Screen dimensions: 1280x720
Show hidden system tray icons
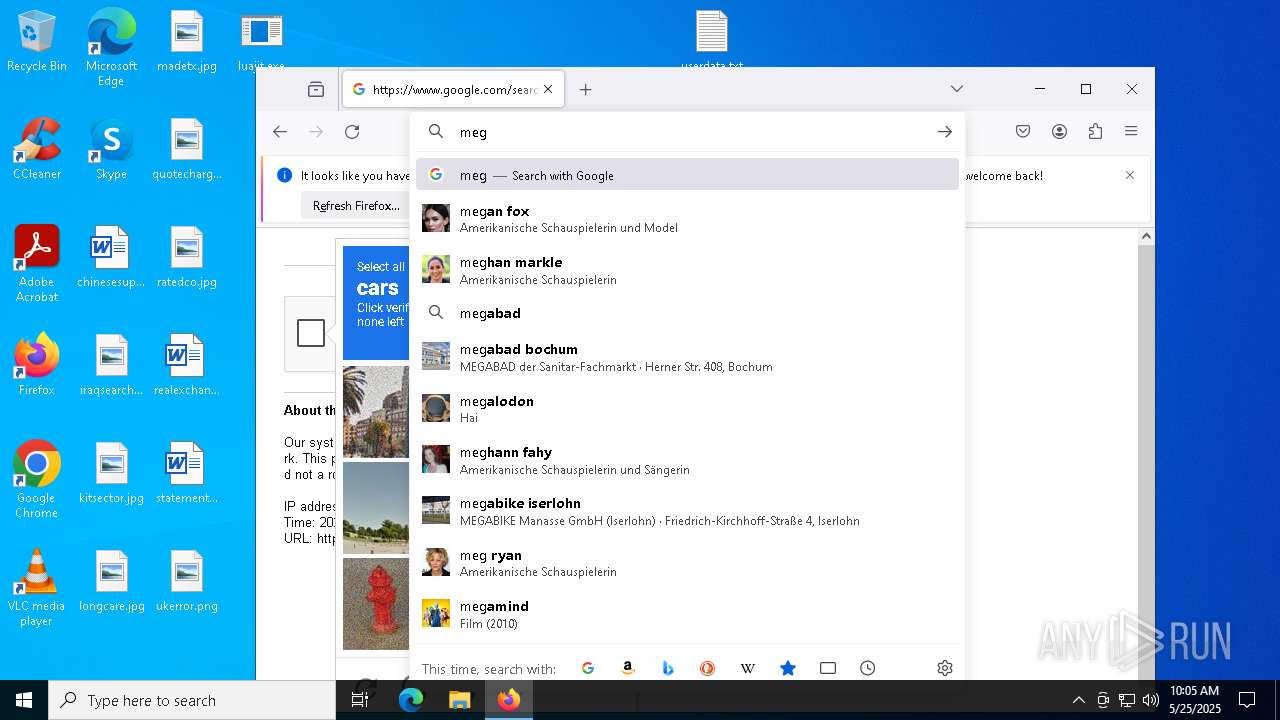1078,700
